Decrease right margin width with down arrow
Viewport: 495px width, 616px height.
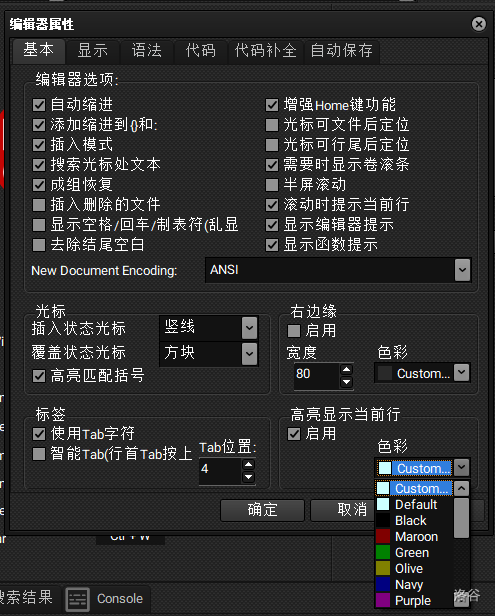(346, 381)
